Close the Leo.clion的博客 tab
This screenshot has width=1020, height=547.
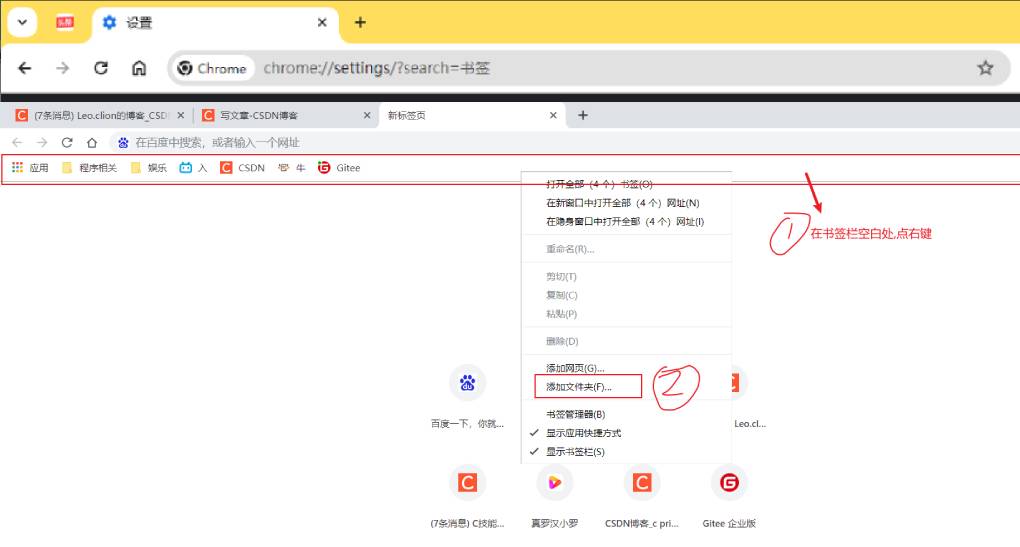click(x=181, y=115)
